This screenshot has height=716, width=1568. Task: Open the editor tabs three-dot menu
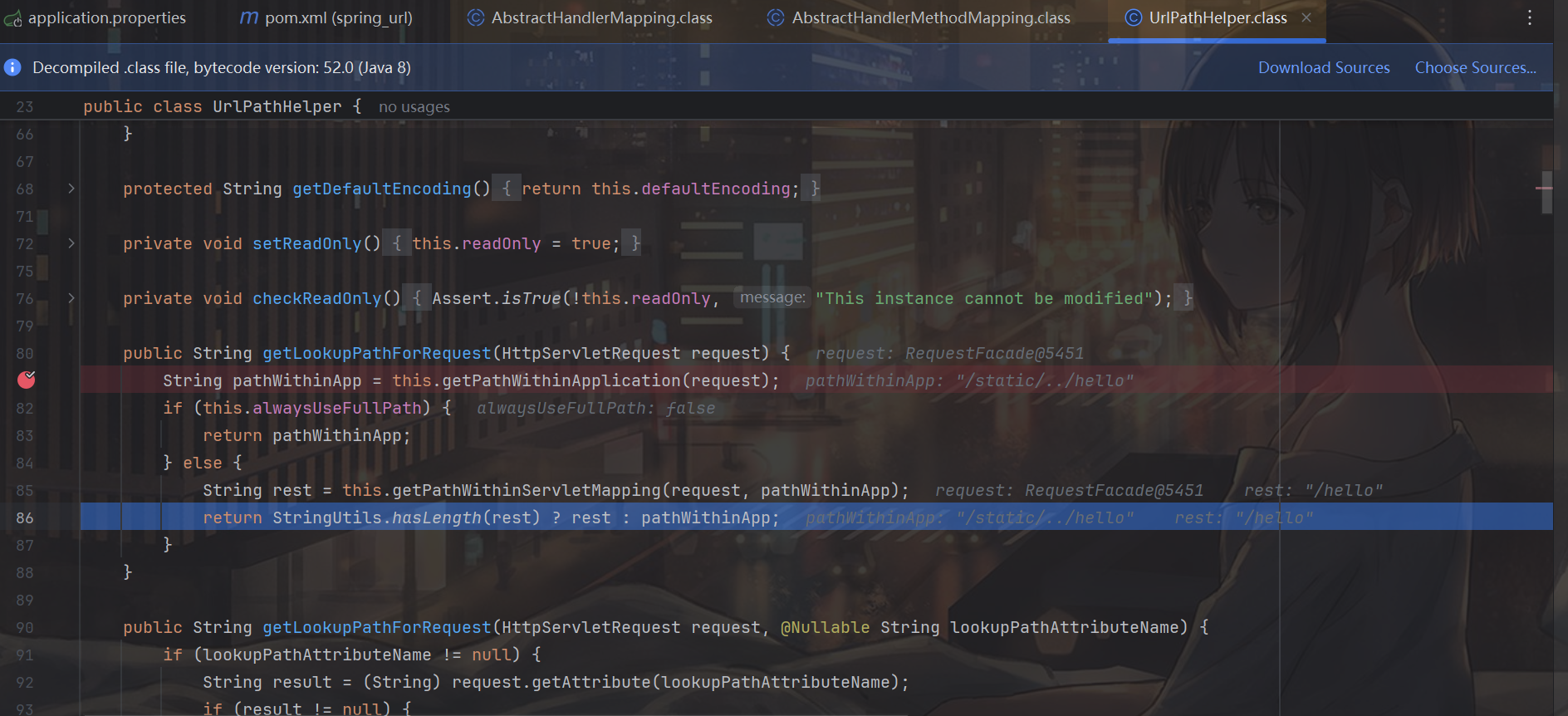[x=1529, y=18]
